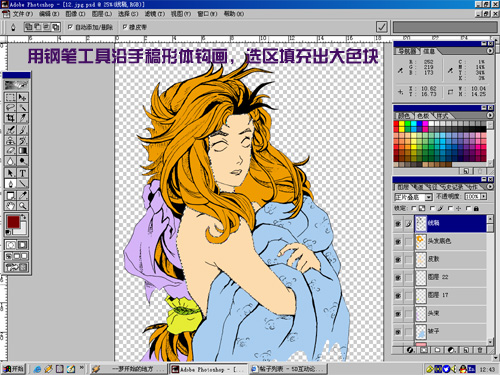500x375 pixels.
Task: Open the 图像(I) menu
Action: click(75, 14)
